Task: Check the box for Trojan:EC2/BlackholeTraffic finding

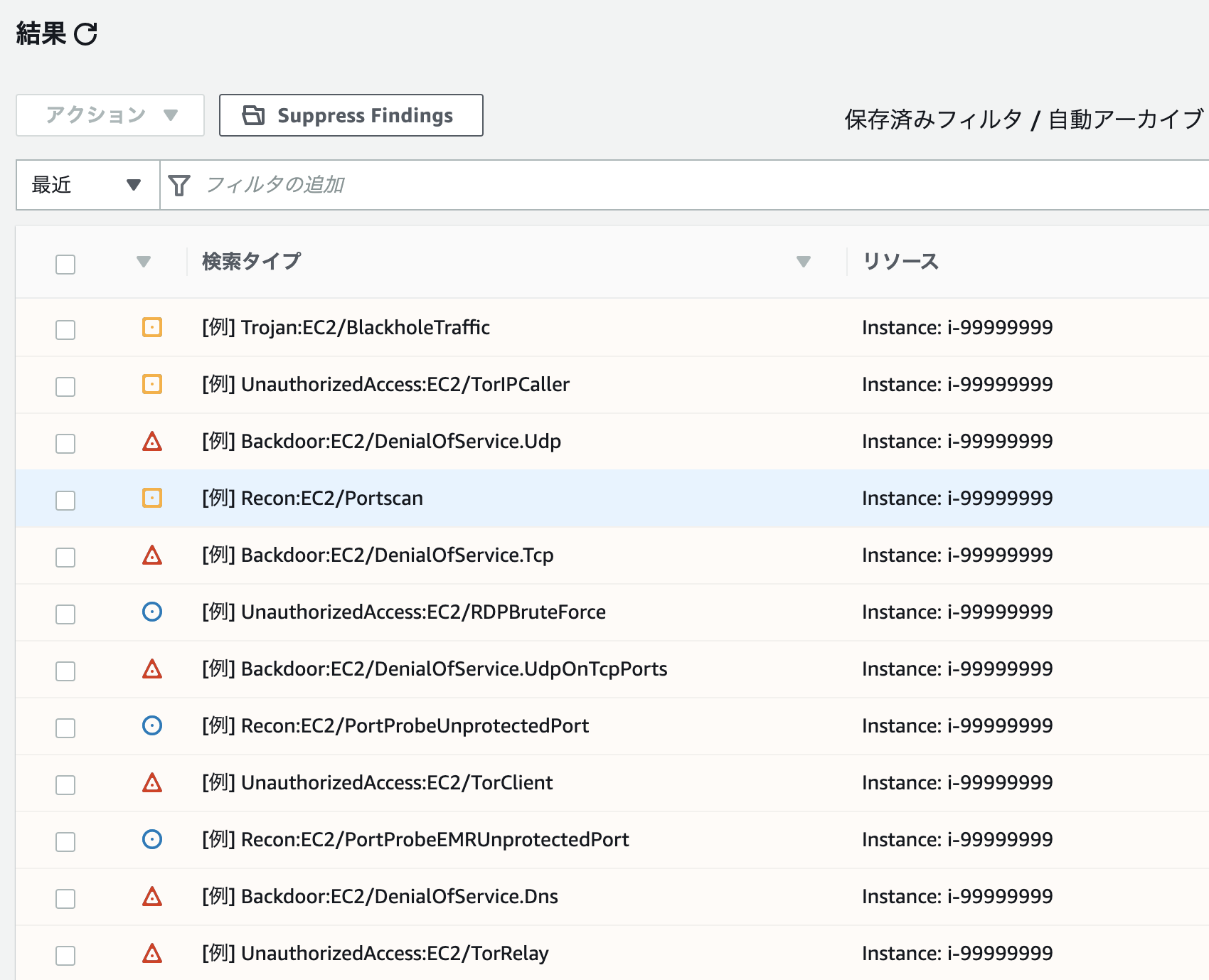Action: 65,330
